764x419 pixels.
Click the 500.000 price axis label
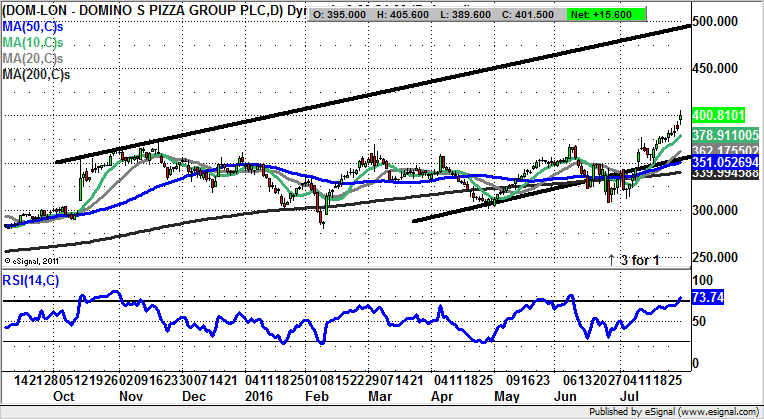724,22
